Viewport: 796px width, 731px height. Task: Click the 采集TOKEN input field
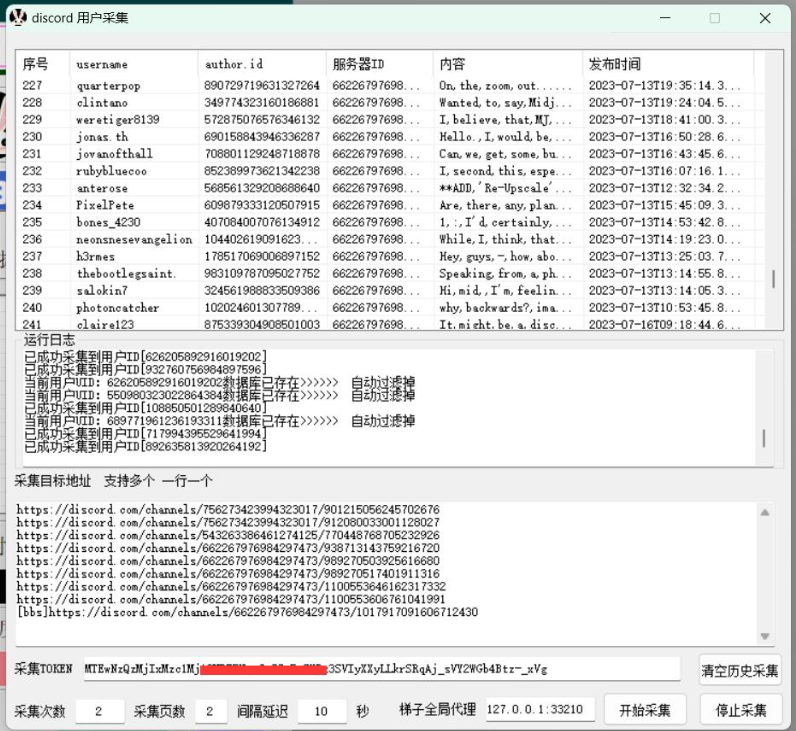[x=382, y=669]
